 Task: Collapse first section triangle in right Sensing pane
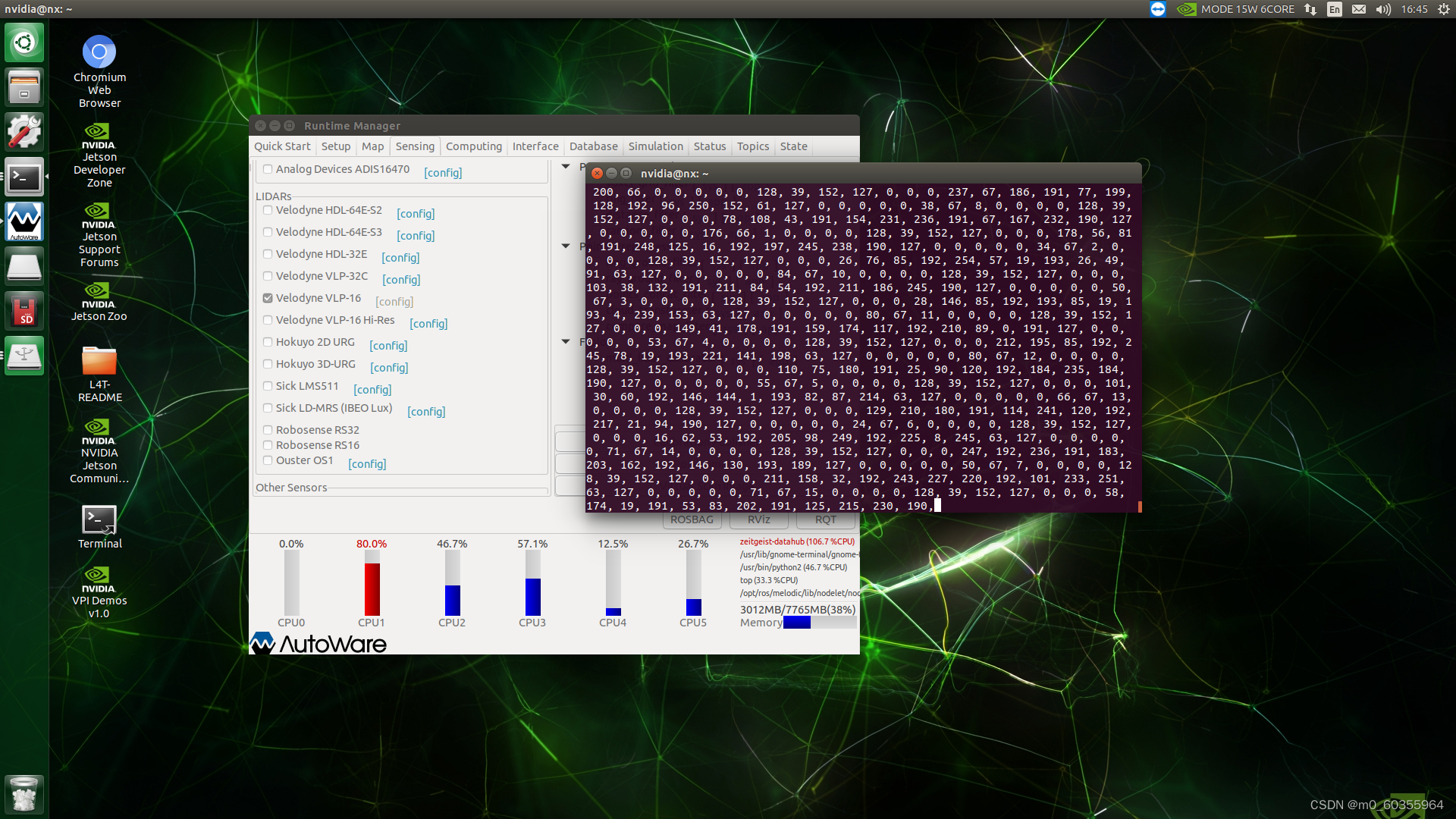coord(566,166)
